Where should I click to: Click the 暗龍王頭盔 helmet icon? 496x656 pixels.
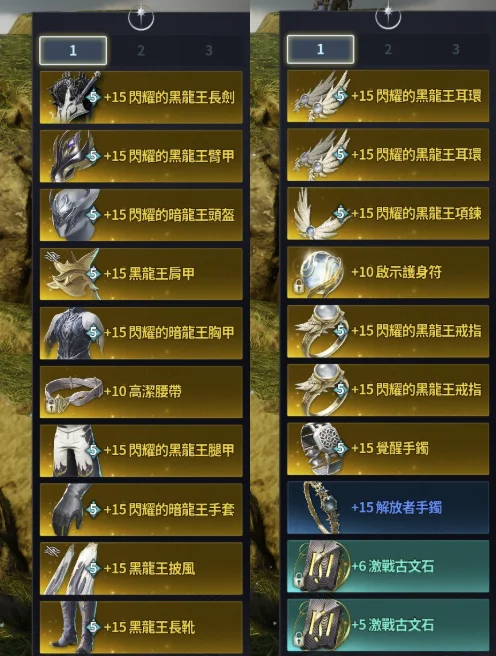pos(72,215)
